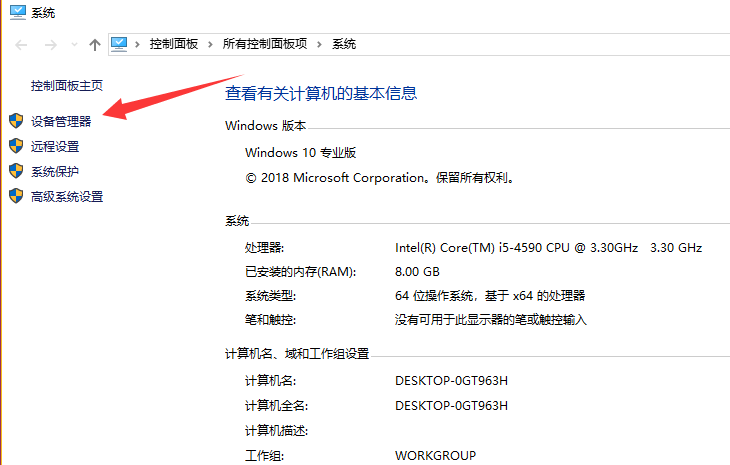Click the computer icon in the address bar
The image size is (730, 465).
tap(120, 44)
